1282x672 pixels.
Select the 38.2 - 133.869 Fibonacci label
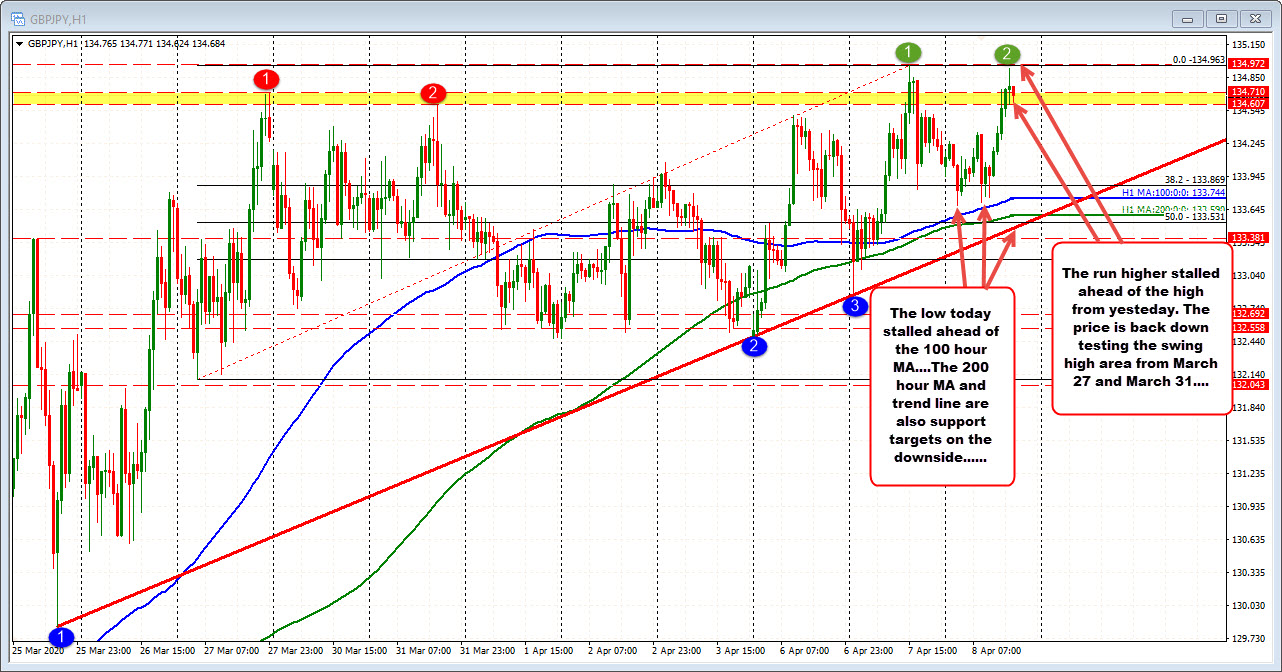1195,179
